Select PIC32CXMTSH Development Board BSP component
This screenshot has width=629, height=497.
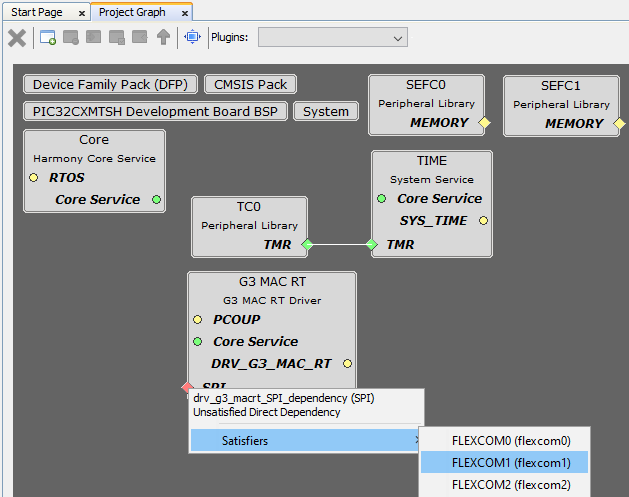(155, 112)
